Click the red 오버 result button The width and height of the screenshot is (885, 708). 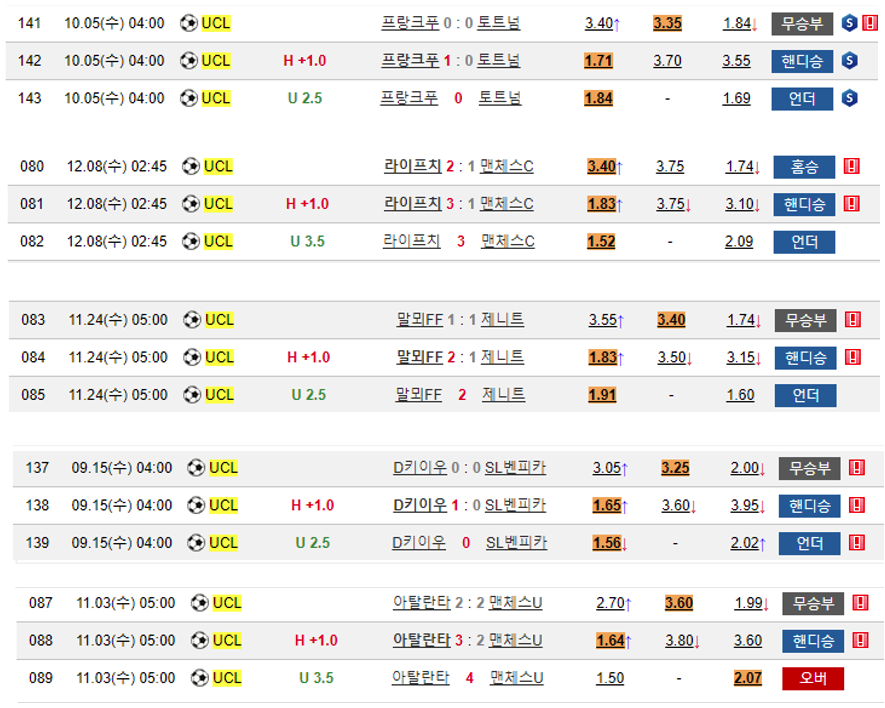pos(812,678)
